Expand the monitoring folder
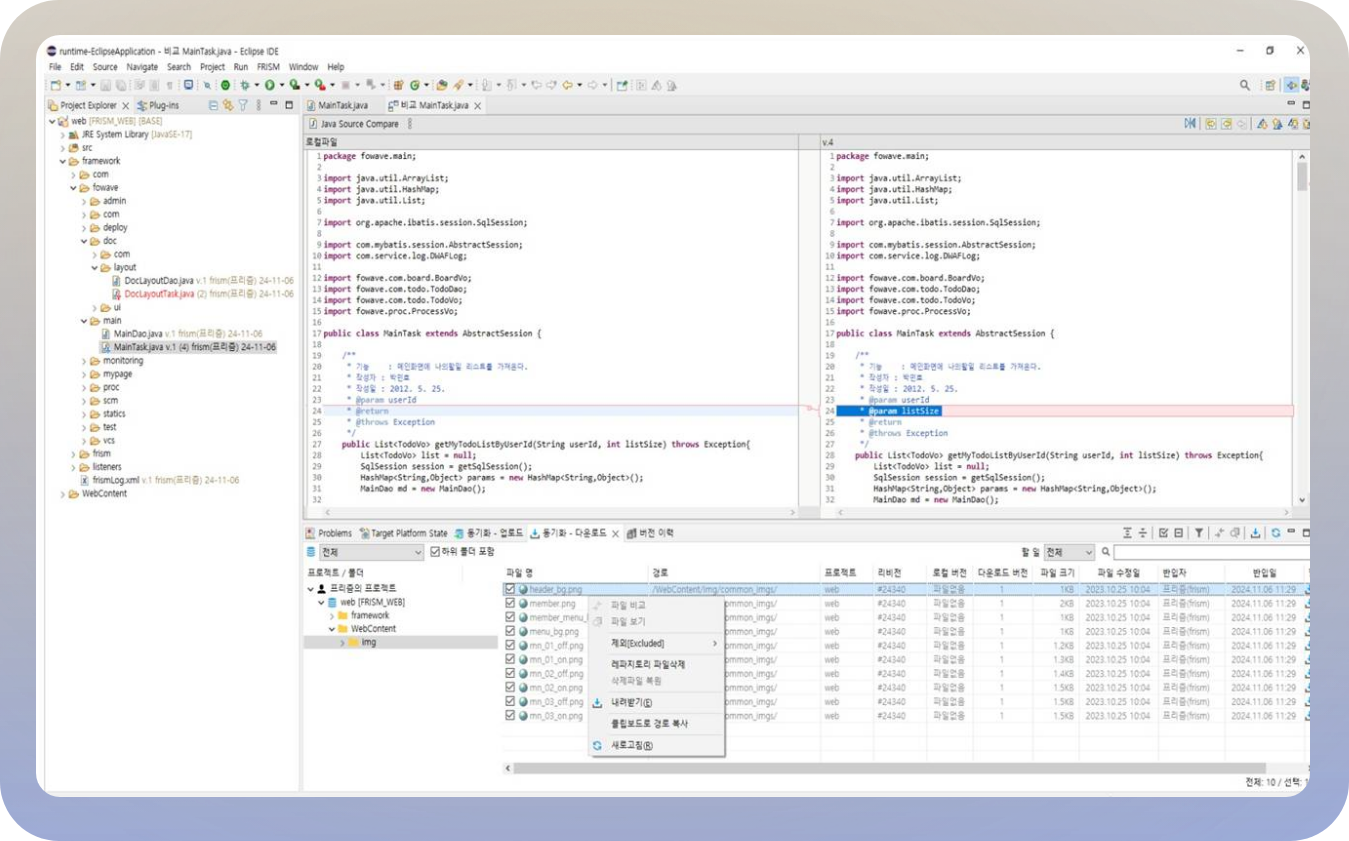1349x841 pixels. click(85, 361)
